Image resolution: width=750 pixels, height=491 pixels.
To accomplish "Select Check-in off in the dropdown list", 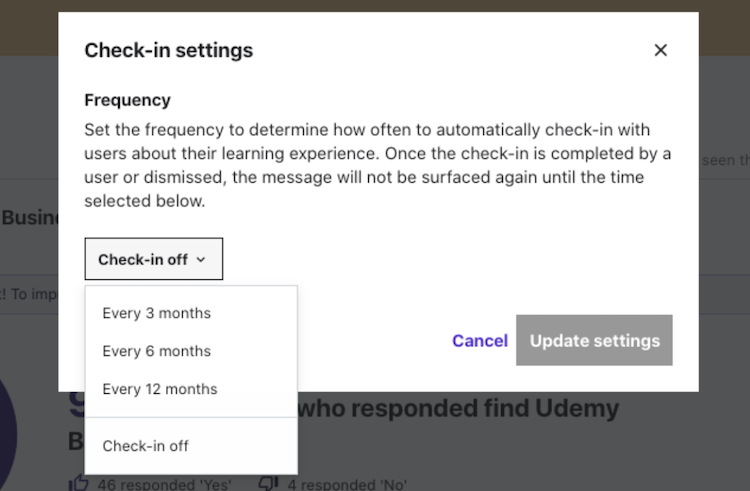I will [x=146, y=446].
